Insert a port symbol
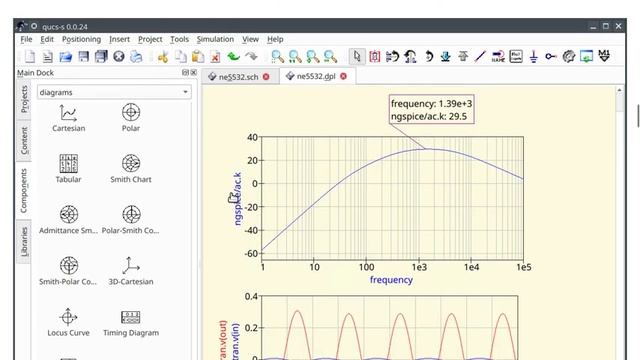This screenshot has height=360, width=640. [x=551, y=56]
